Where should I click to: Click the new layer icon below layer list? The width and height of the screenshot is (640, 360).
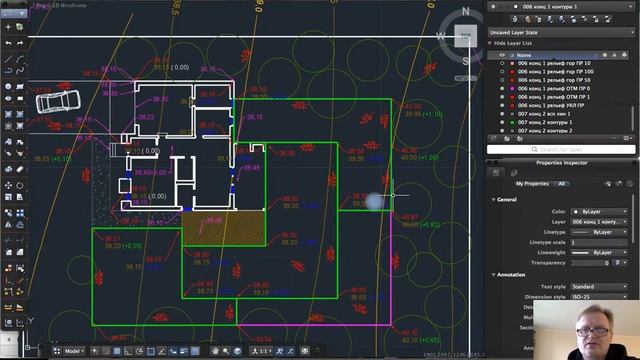coord(494,139)
